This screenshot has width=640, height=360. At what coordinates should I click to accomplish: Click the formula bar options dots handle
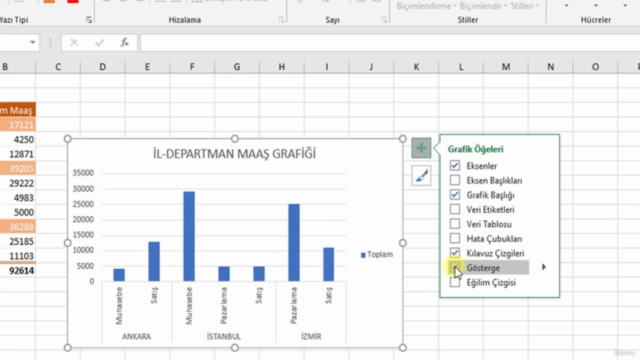pos(51,42)
